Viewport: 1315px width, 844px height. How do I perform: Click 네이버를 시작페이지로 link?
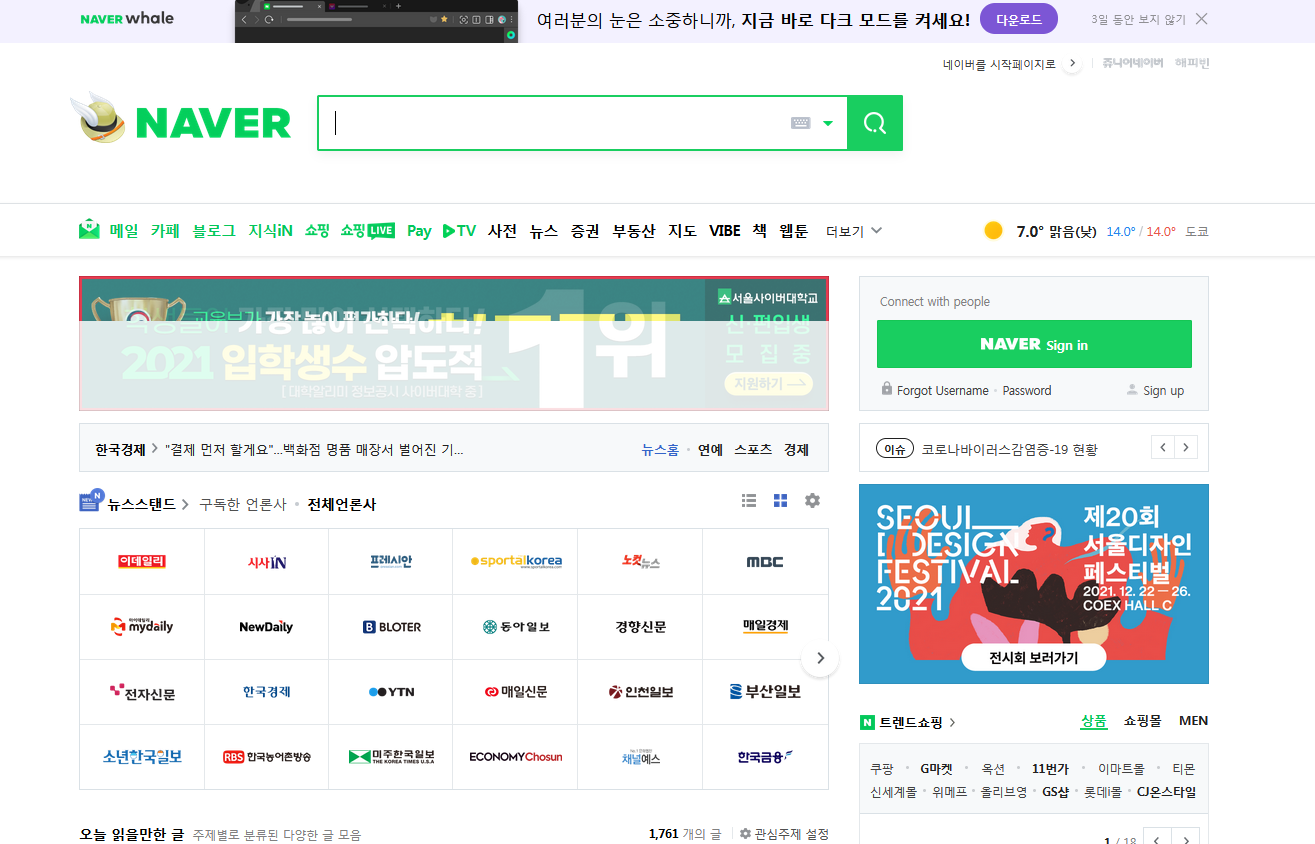pos(999,64)
